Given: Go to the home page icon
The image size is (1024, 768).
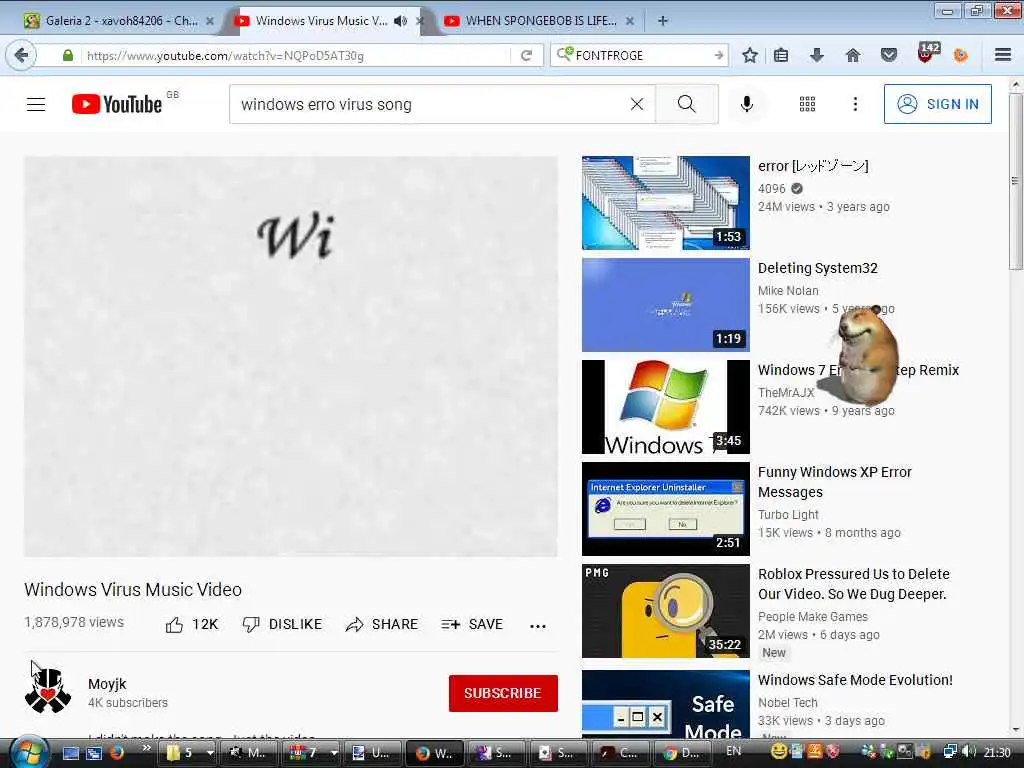Looking at the screenshot, I should point(852,56).
